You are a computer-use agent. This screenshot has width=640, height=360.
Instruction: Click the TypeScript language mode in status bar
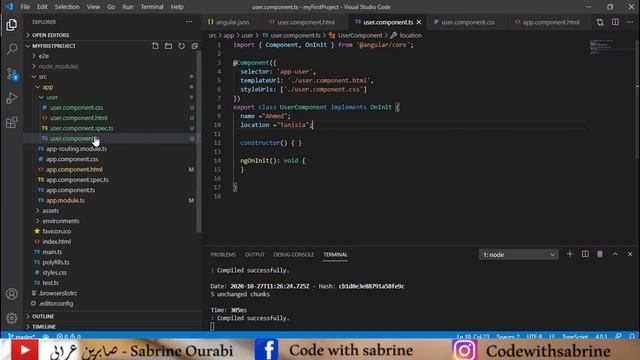[575, 336]
